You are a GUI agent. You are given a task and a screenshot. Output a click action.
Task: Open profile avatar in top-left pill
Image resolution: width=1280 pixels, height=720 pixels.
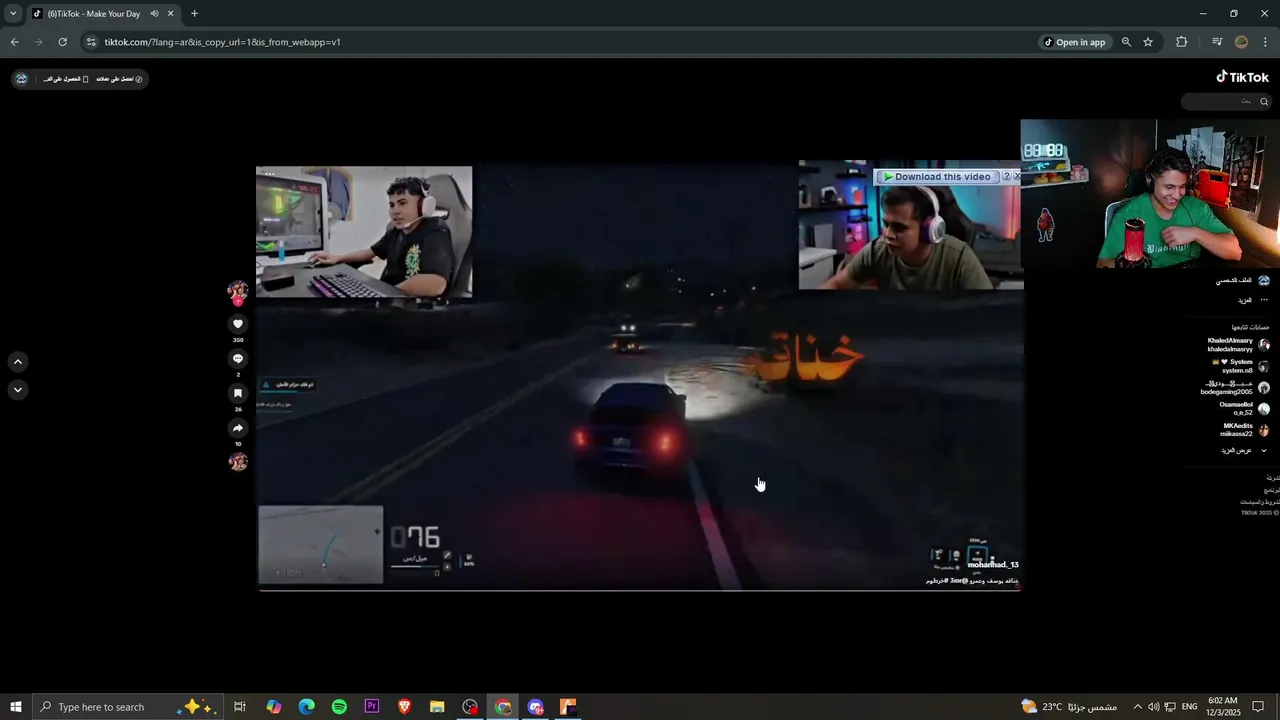coord(21,79)
